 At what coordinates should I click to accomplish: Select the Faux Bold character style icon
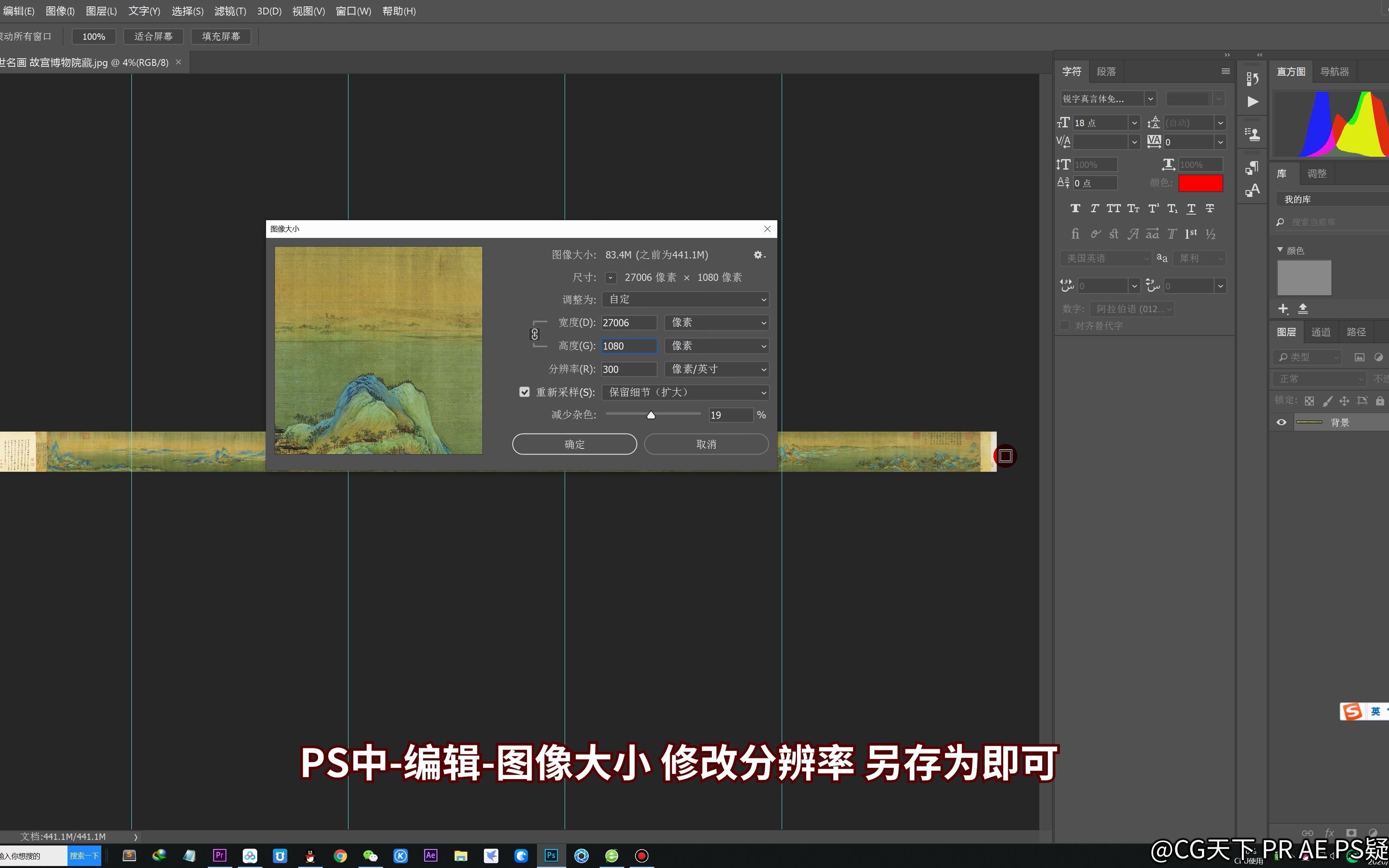1075,209
